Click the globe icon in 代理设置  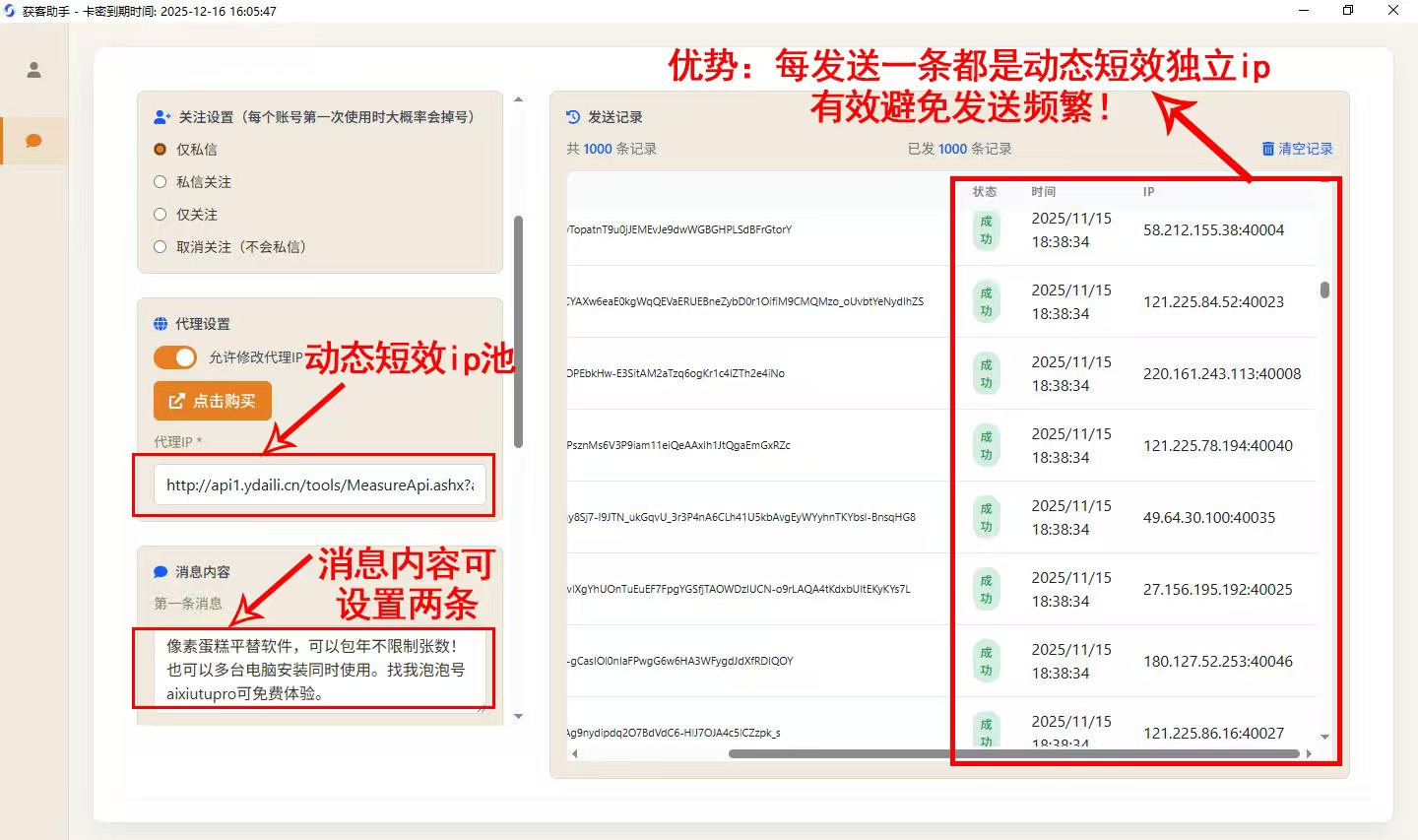click(161, 324)
